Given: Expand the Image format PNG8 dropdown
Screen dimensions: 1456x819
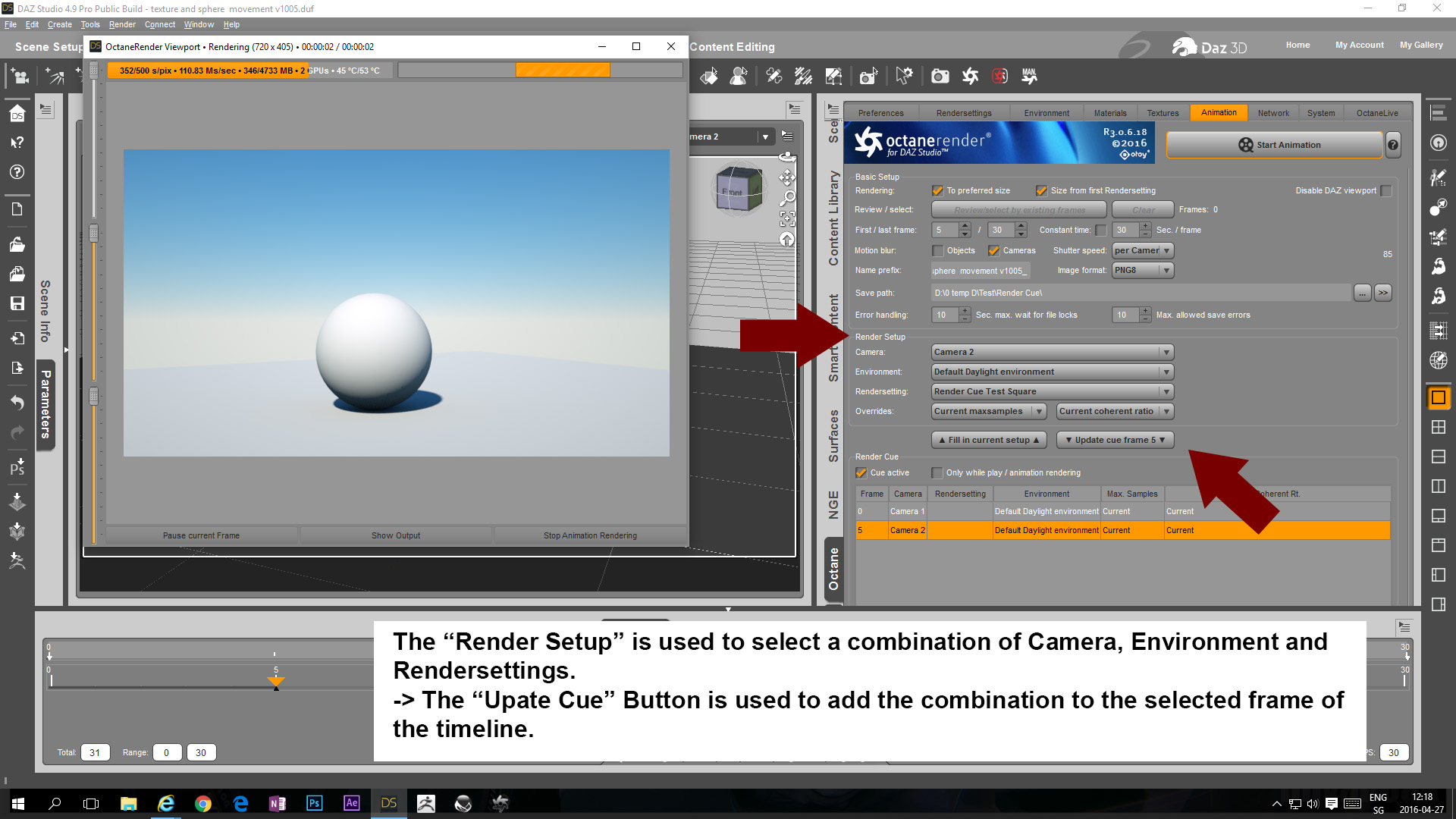Looking at the screenshot, I should tap(1142, 271).
